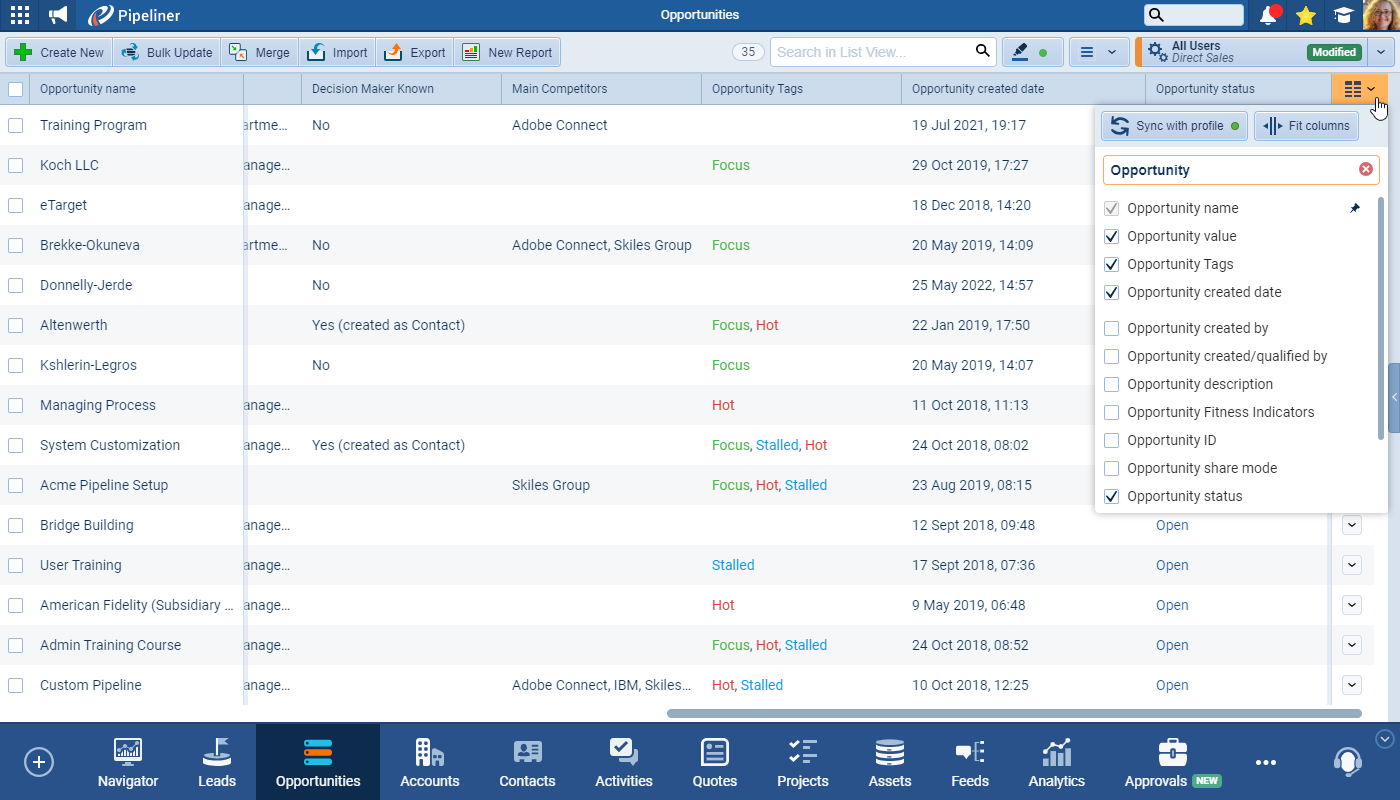Click the headset support icon

(x=1347, y=762)
